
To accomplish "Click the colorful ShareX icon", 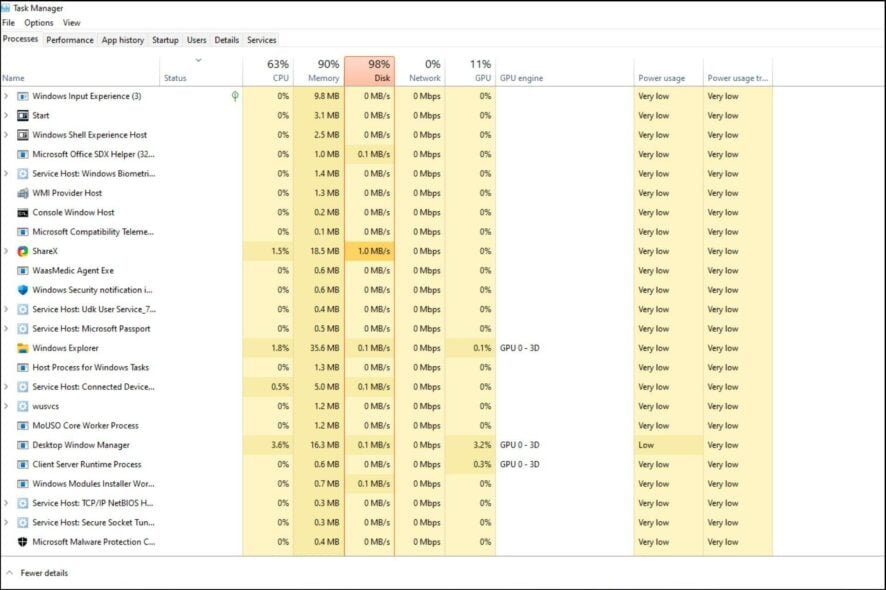I will coord(23,251).
